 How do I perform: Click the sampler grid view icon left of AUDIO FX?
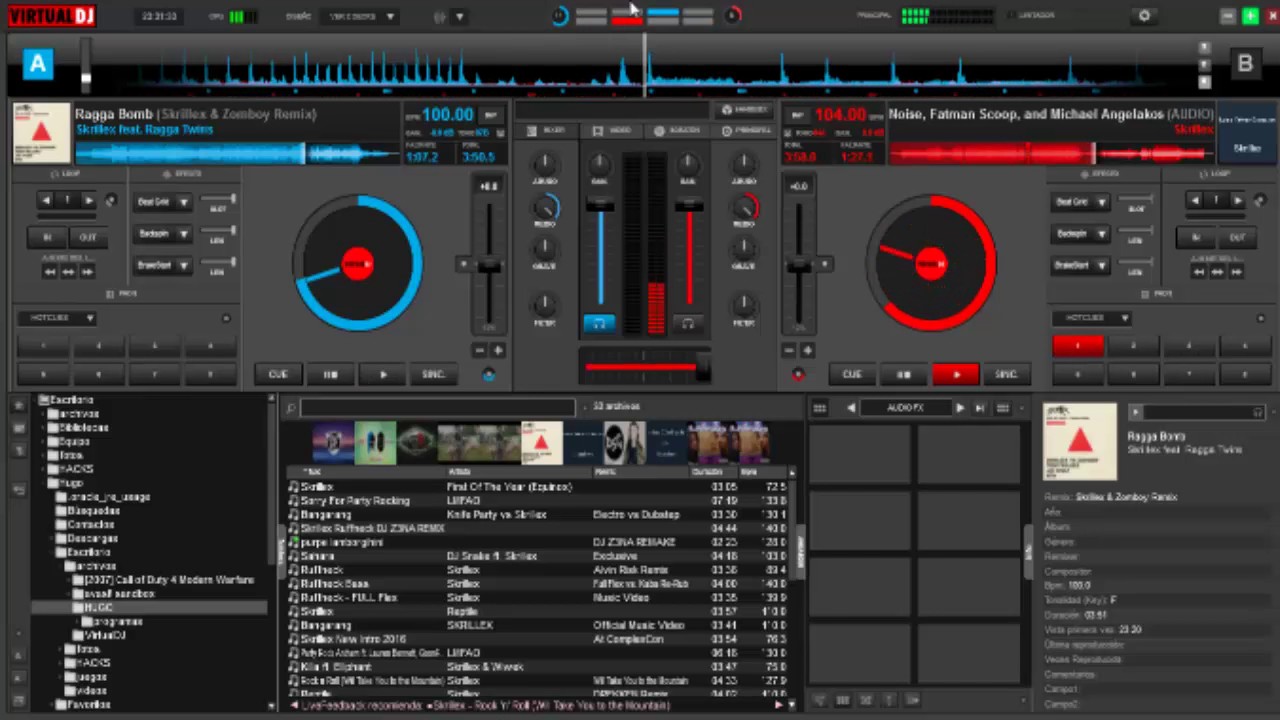(x=819, y=408)
